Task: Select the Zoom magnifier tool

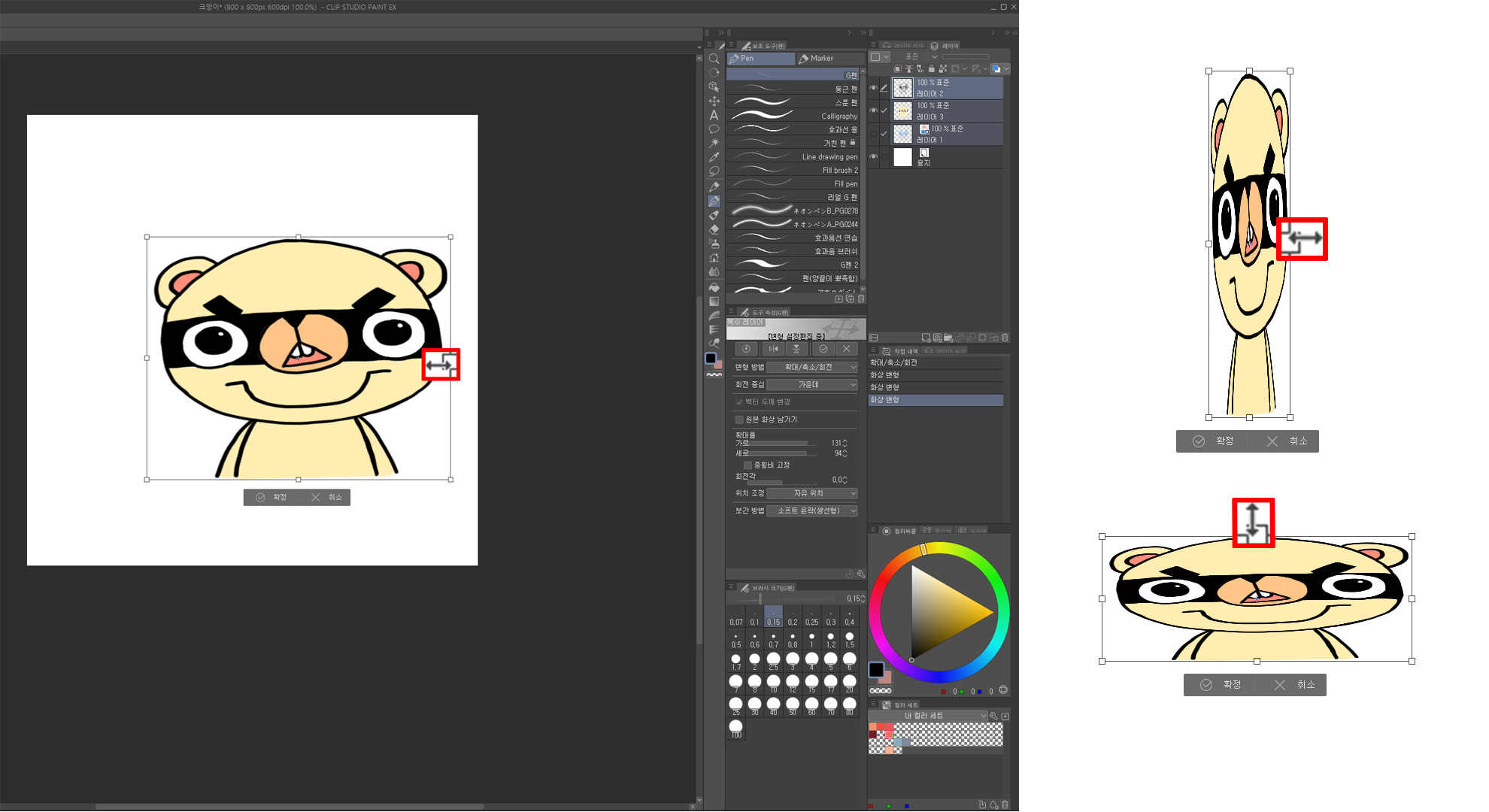Action: [714, 59]
